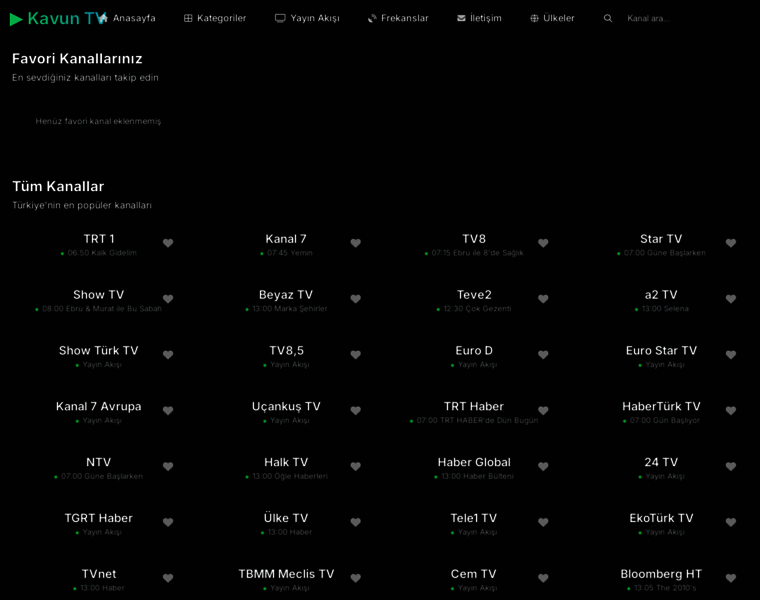Open the Haber Global channel

coord(474,462)
